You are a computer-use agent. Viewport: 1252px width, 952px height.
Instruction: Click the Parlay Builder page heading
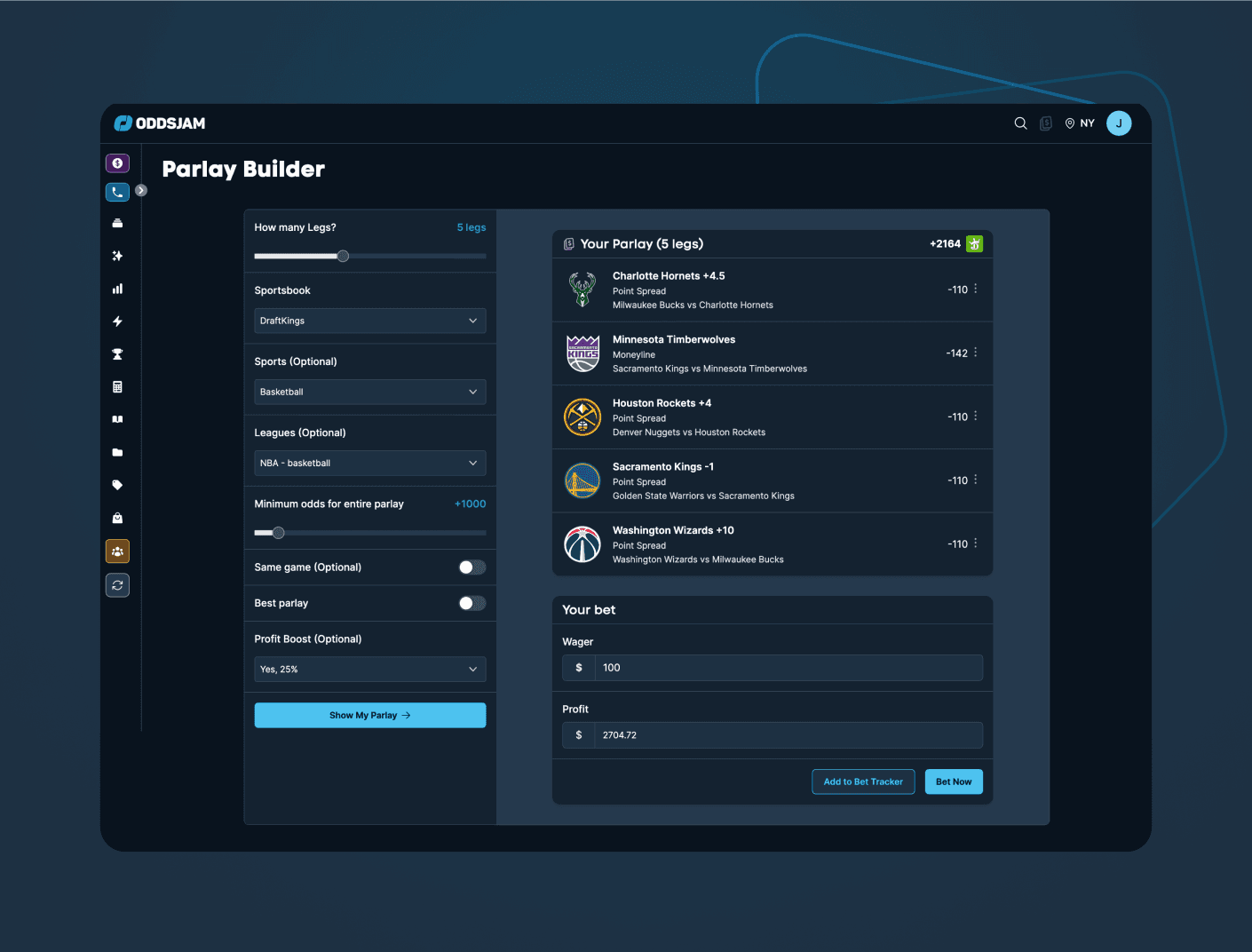pyautogui.click(x=243, y=169)
